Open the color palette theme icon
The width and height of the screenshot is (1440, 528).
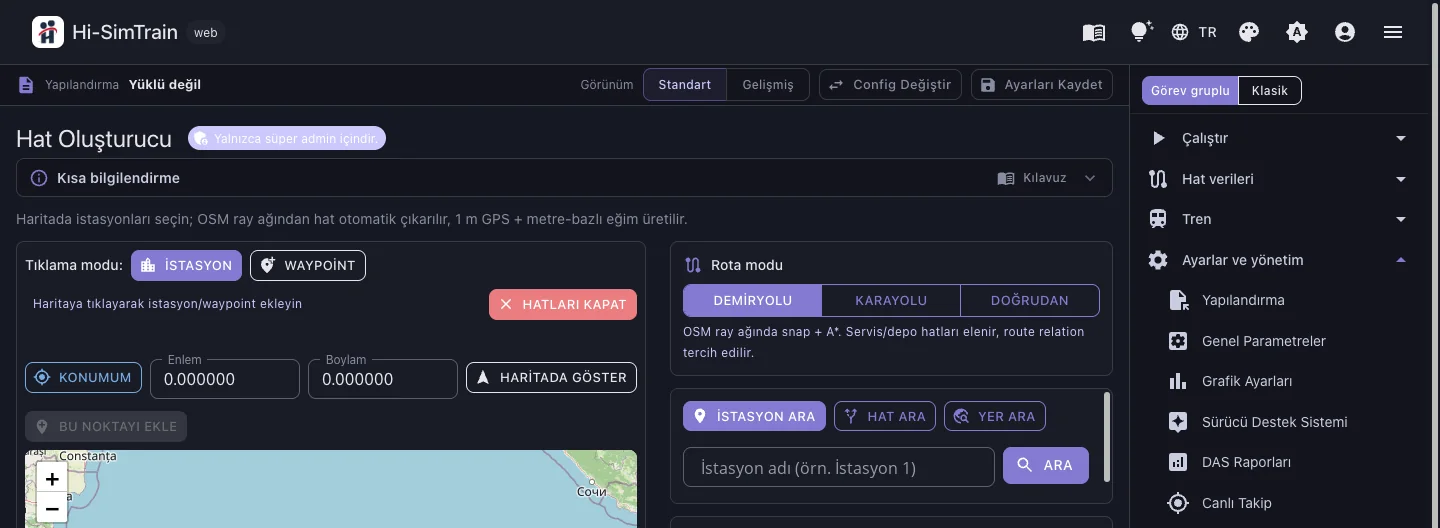[1248, 32]
